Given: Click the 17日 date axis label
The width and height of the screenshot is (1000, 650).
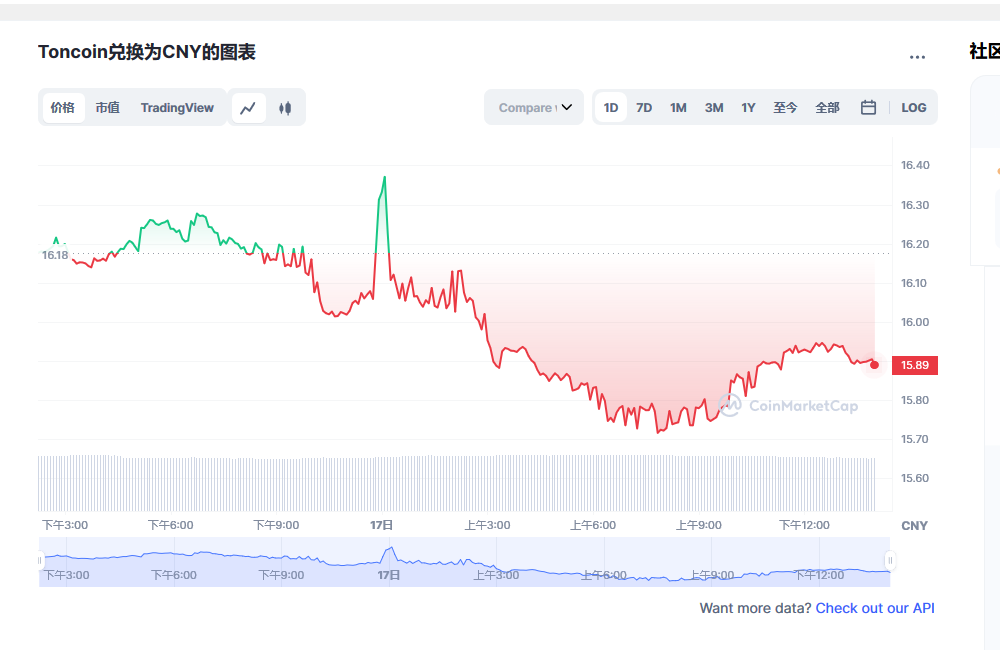Looking at the screenshot, I should click(381, 525).
